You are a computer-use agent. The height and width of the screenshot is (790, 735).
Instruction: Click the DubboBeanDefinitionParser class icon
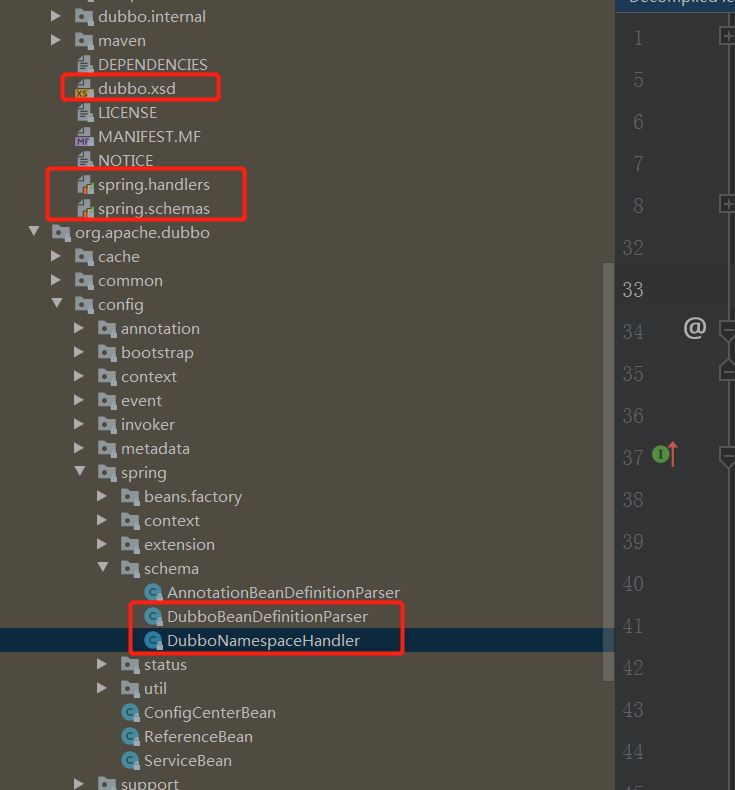(x=153, y=617)
